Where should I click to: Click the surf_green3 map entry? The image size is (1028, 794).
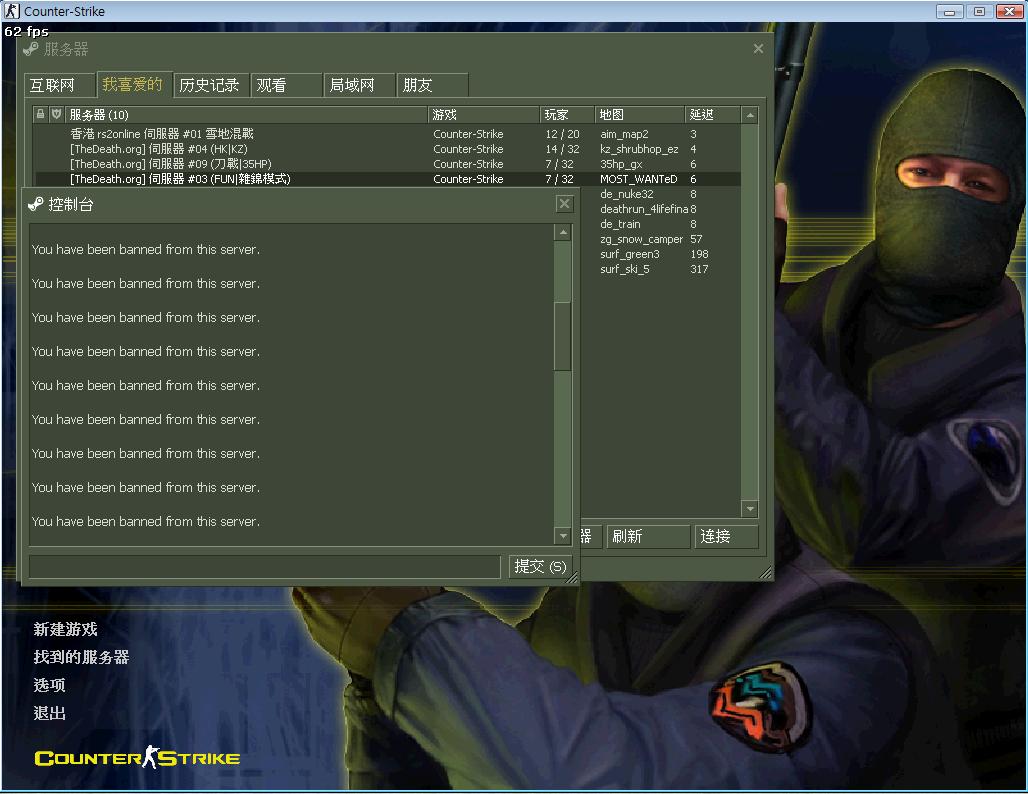629,254
